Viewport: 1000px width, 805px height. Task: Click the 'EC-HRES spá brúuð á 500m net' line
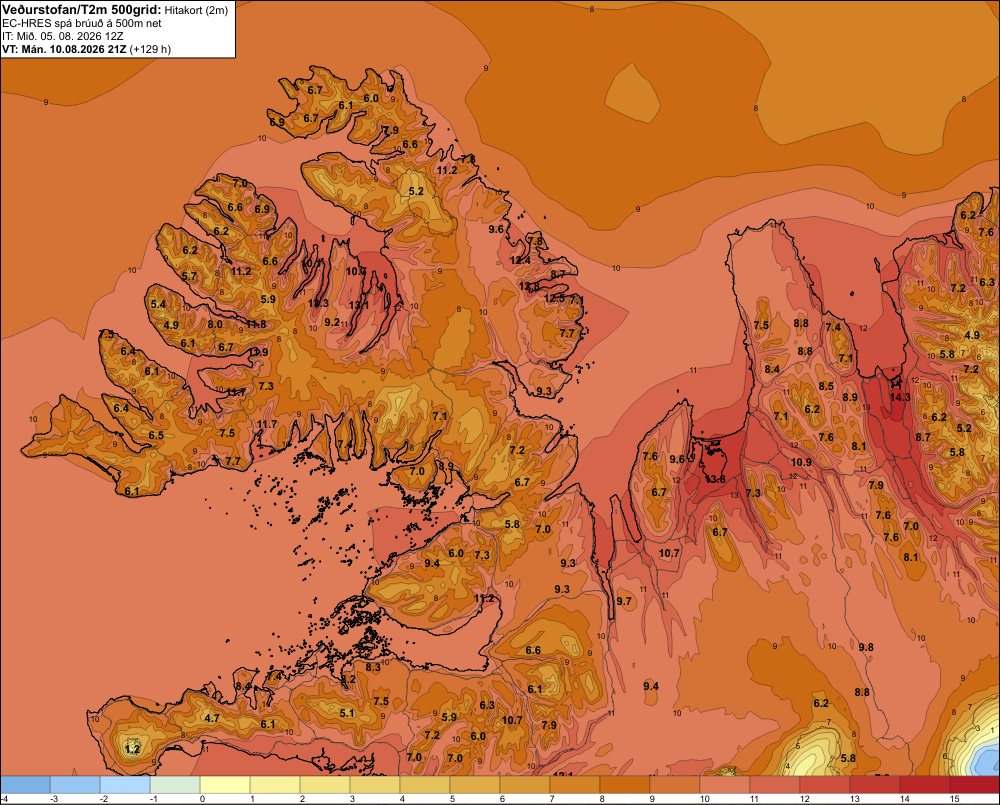[82, 24]
